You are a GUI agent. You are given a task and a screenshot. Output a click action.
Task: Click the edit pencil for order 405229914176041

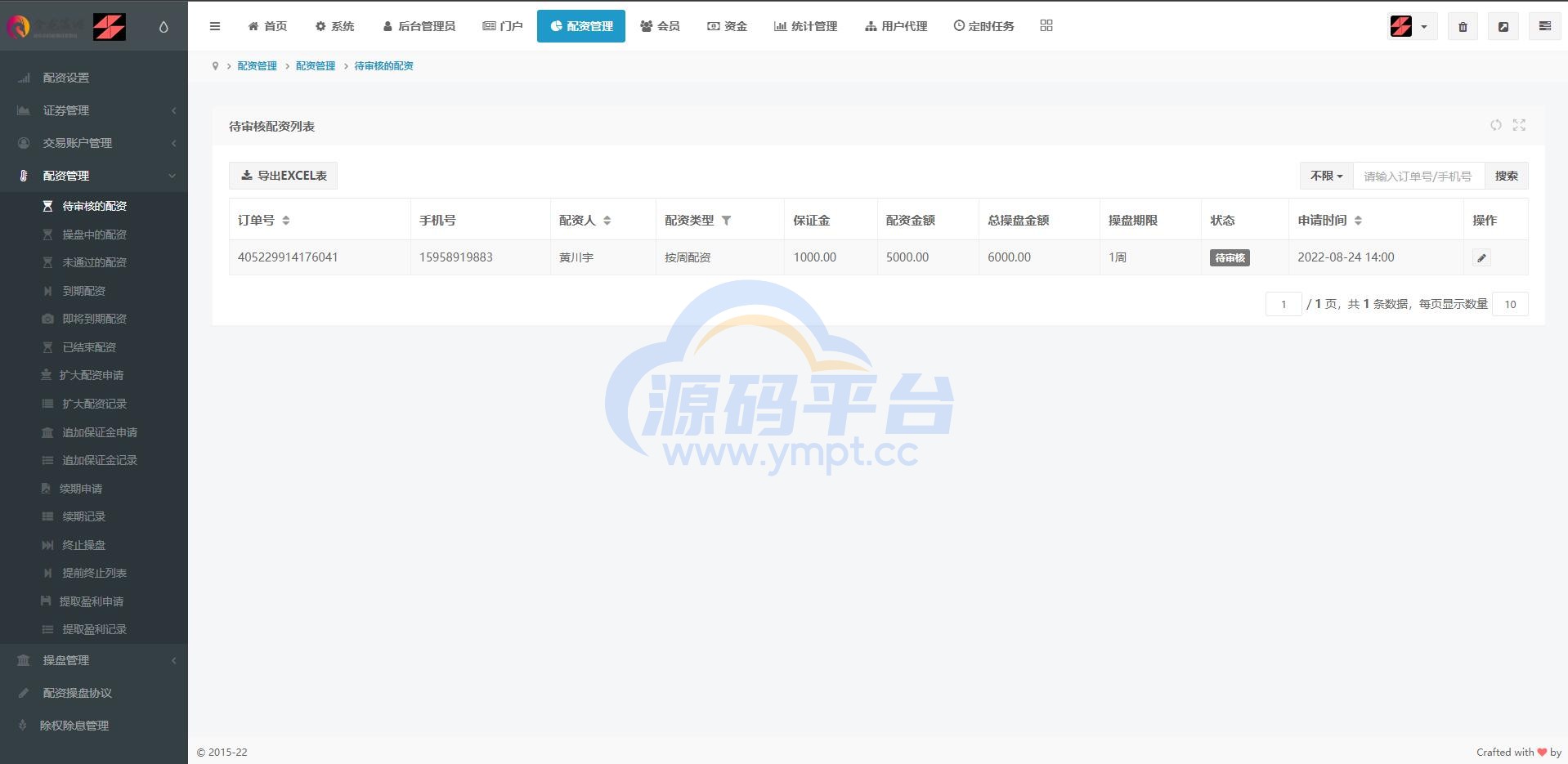(x=1481, y=258)
